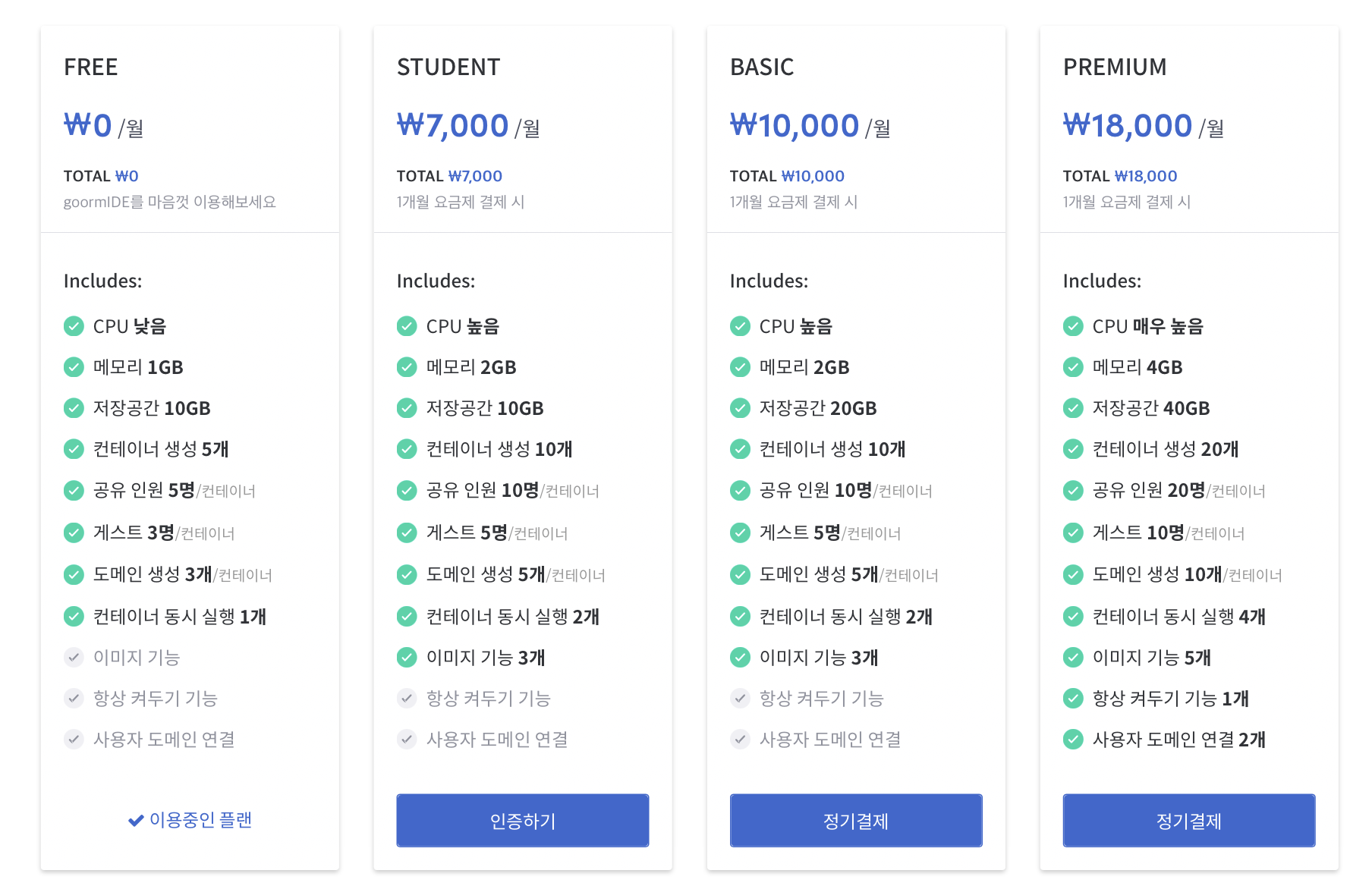Viewport: 1372px width, 886px height.
Task: Select the PREMIUM plan title
Action: pyautogui.click(x=1115, y=67)
